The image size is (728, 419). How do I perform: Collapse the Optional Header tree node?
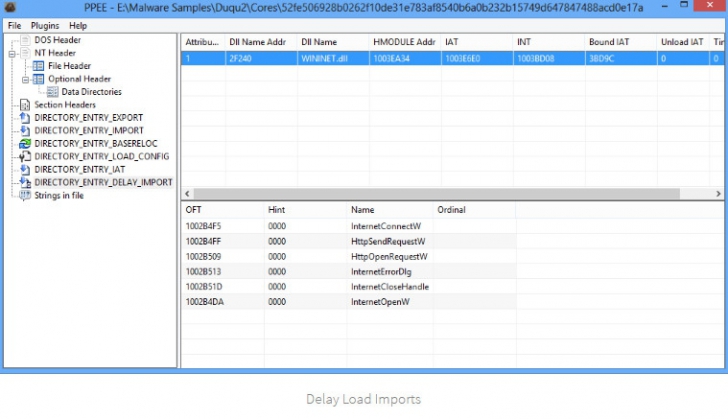pyautogui.click(x=26, y=79)
